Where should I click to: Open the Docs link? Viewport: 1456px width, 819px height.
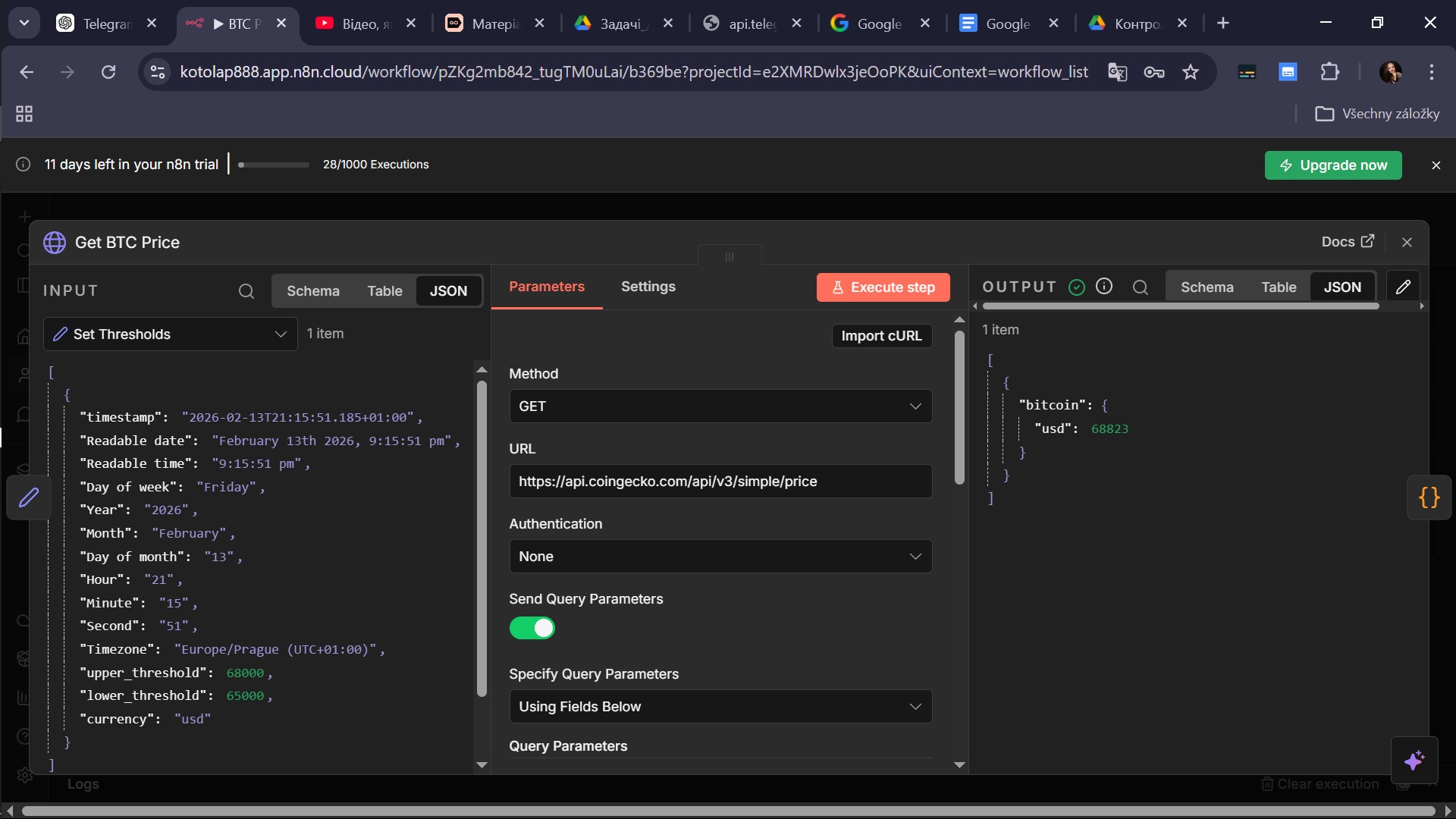click(1348, 242)
